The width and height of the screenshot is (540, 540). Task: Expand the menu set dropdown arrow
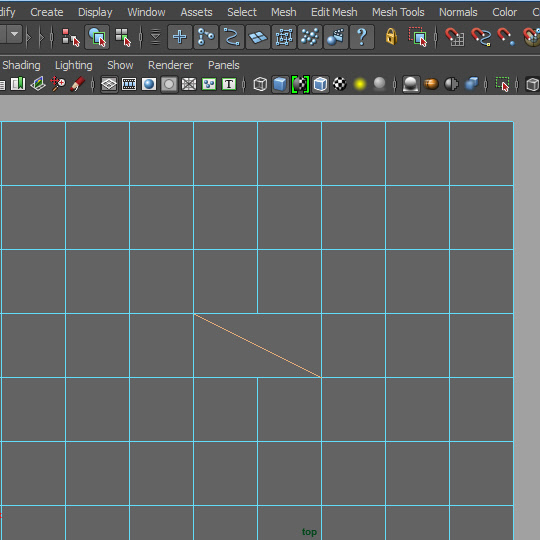point(14,34)
